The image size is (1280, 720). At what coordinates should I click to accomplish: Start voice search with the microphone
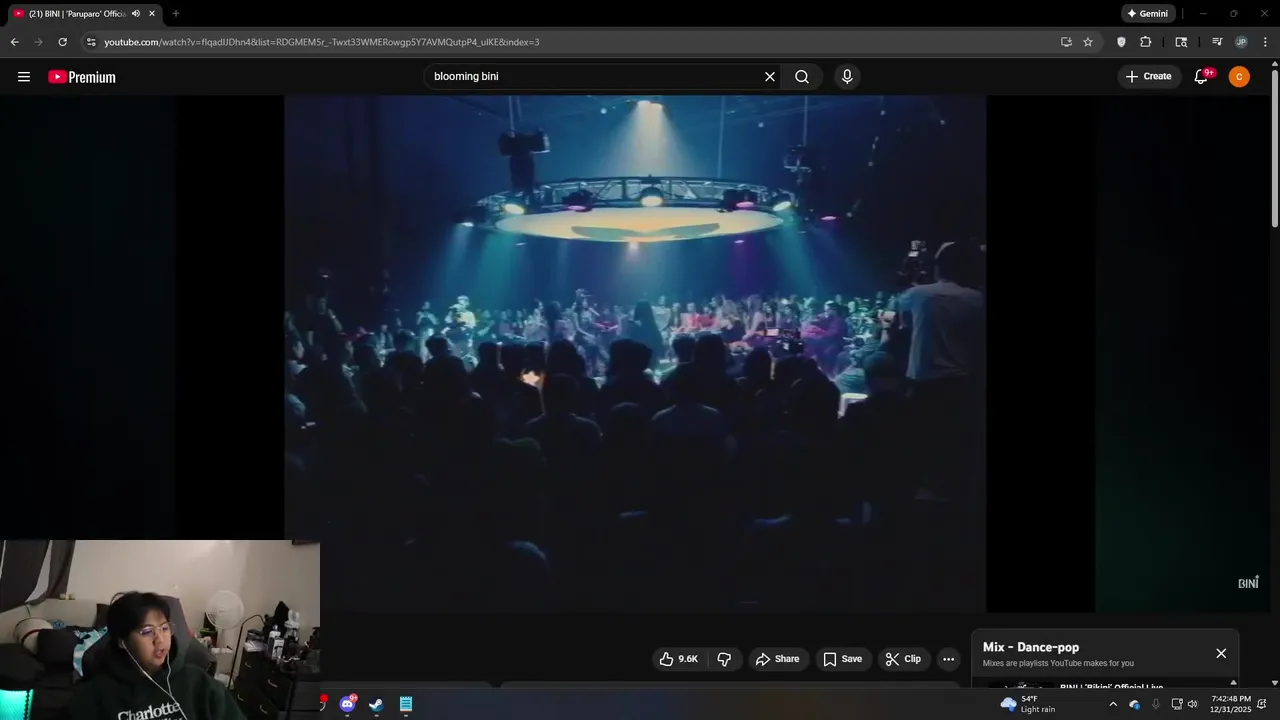point(847,77)
